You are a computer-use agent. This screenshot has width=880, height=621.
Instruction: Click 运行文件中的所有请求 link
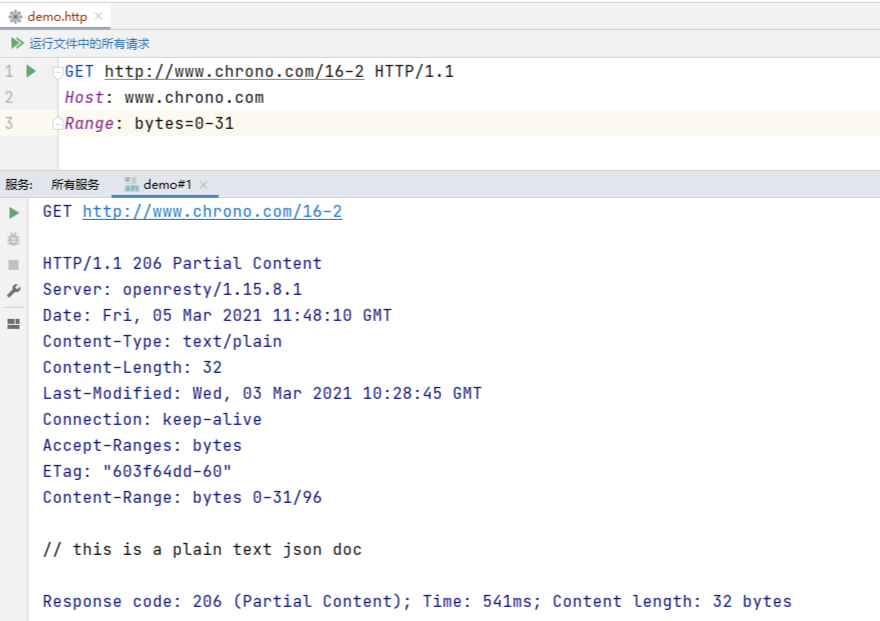point(89,44)
